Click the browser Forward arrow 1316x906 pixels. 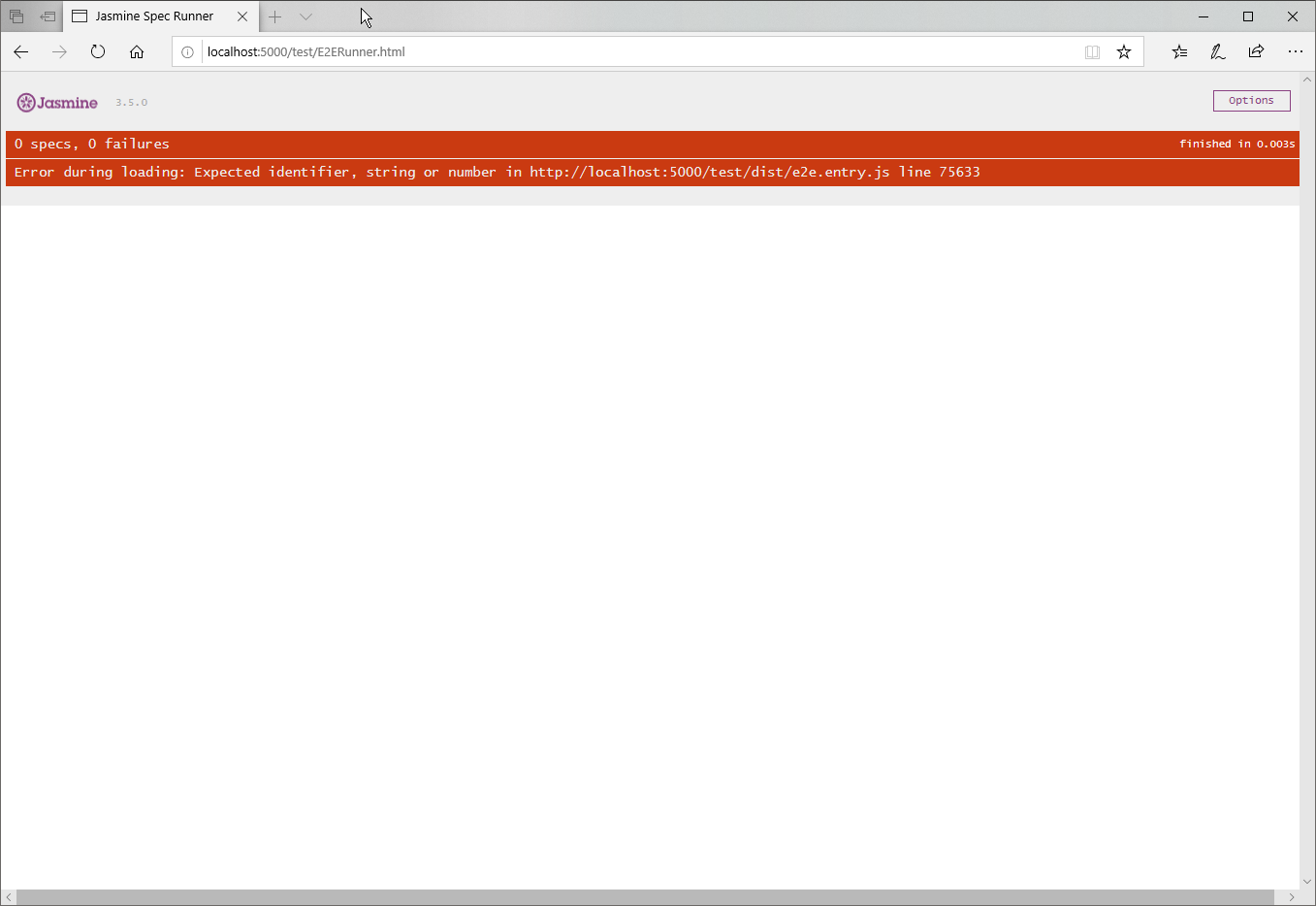pos(59,52)
